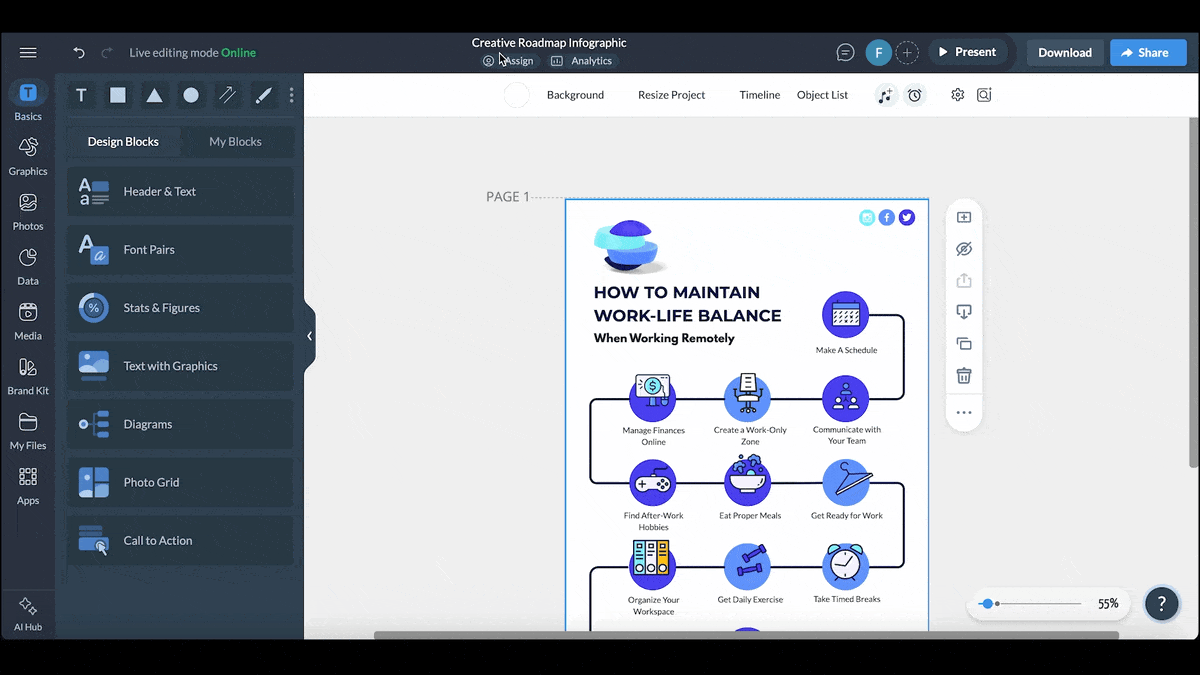This screenshot has width=1200, height=675.
Task: Open the Timeline menu item
Action: tap(759, 94)
